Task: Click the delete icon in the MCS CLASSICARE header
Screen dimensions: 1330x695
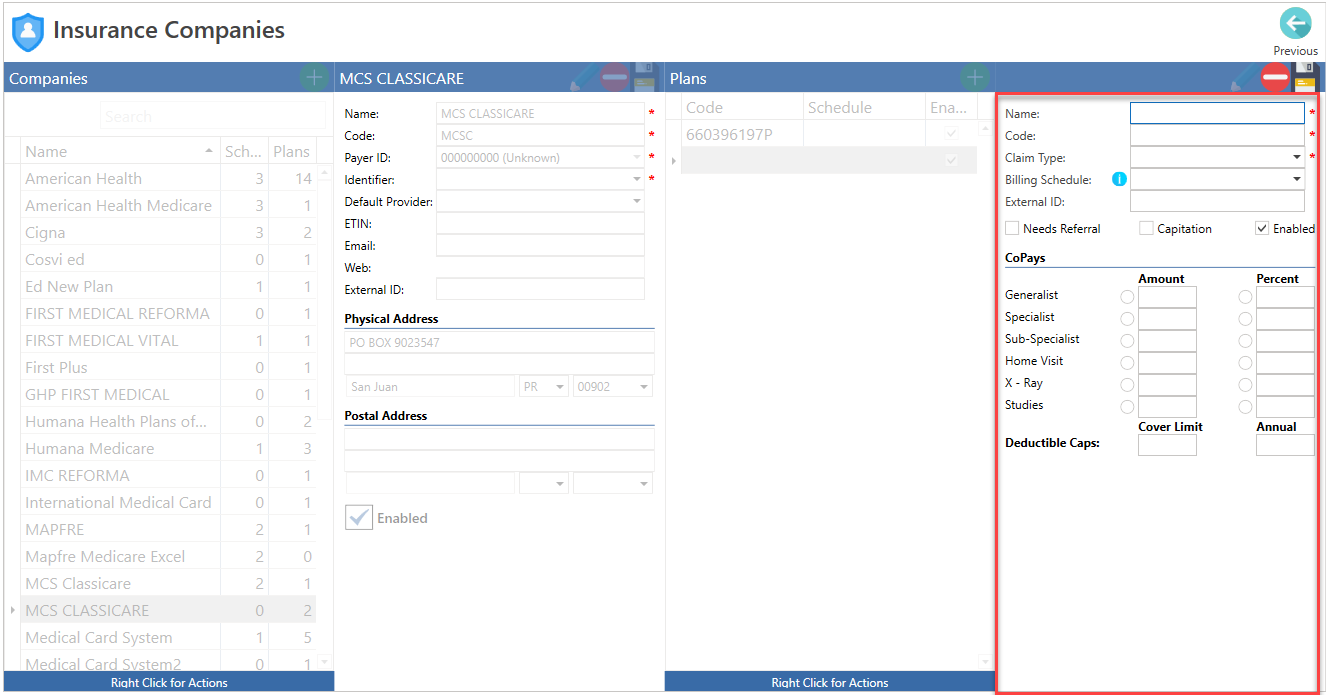Action: tap(615, 78)
